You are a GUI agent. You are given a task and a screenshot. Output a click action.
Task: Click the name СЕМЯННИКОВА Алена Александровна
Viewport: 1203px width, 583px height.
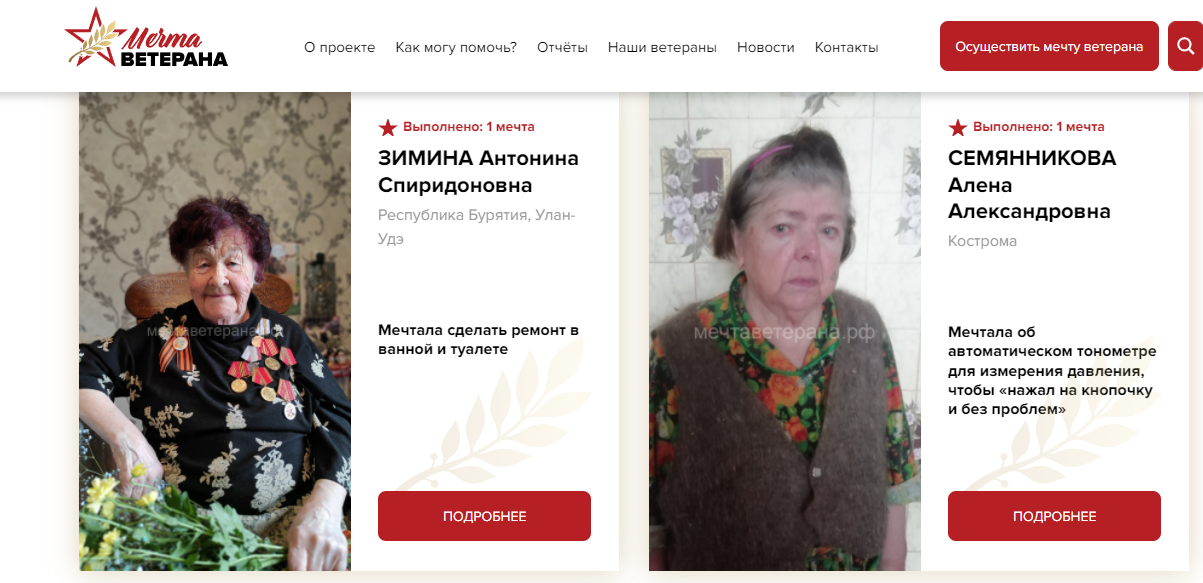[1032, 185]
